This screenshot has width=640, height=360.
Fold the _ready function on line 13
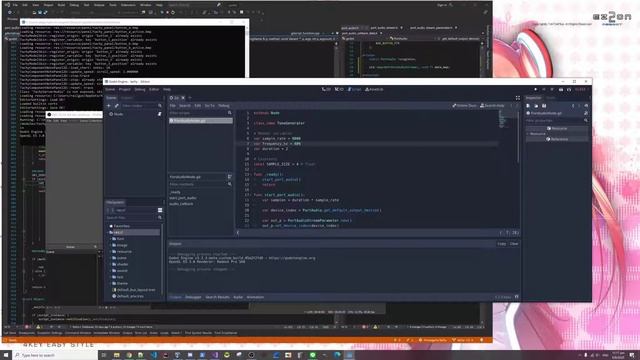click(251, 174)
